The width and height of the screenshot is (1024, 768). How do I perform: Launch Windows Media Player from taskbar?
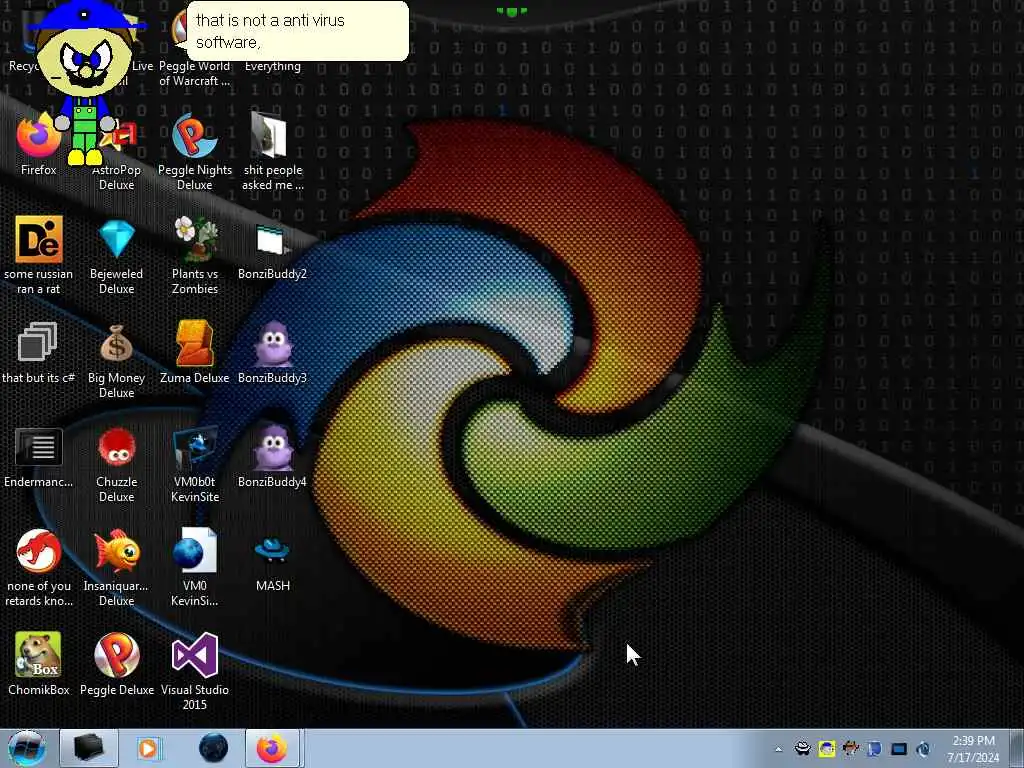point(148,748)
